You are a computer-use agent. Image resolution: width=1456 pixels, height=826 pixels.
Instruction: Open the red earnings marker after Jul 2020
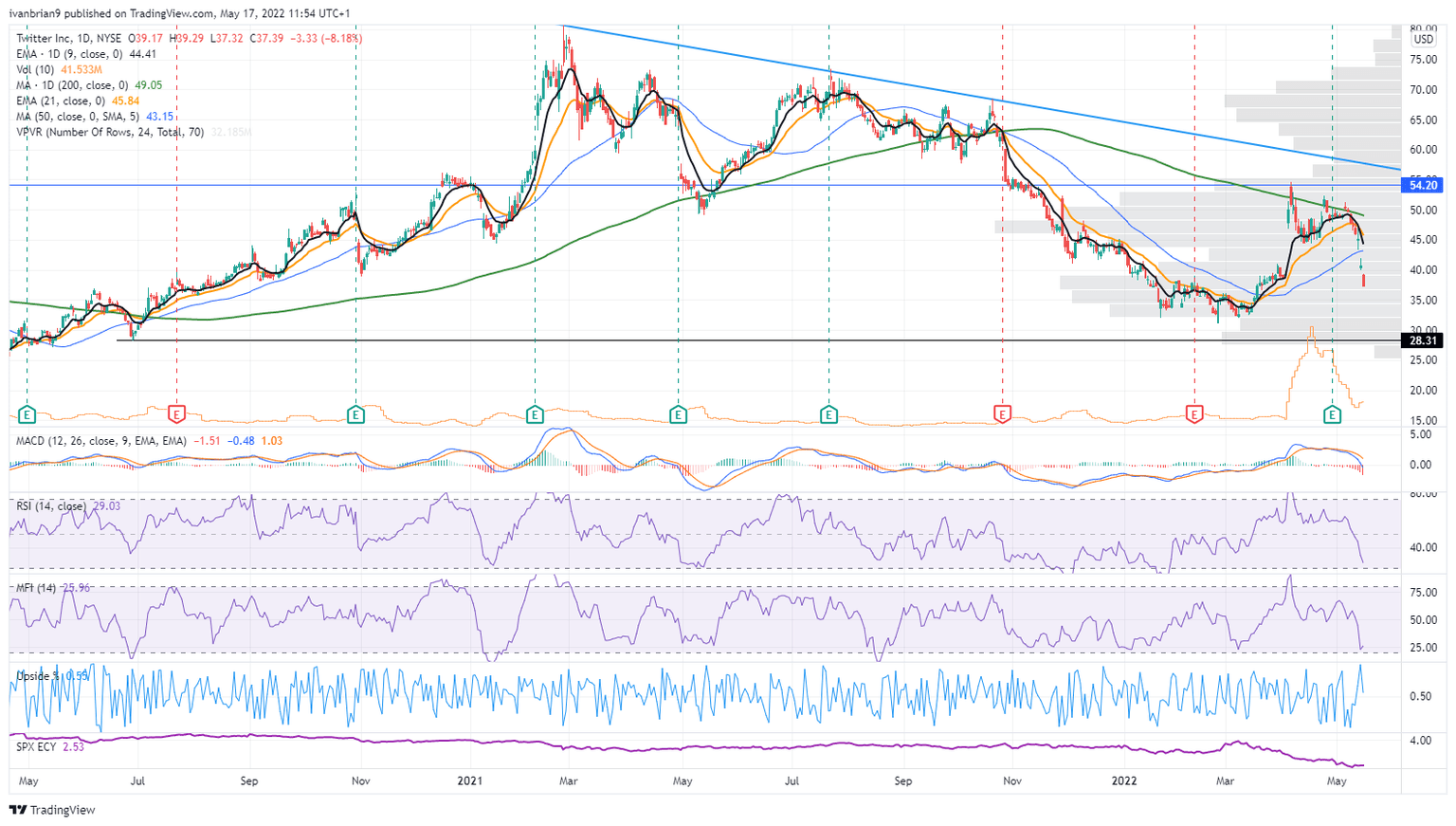(x=176, y=414)
